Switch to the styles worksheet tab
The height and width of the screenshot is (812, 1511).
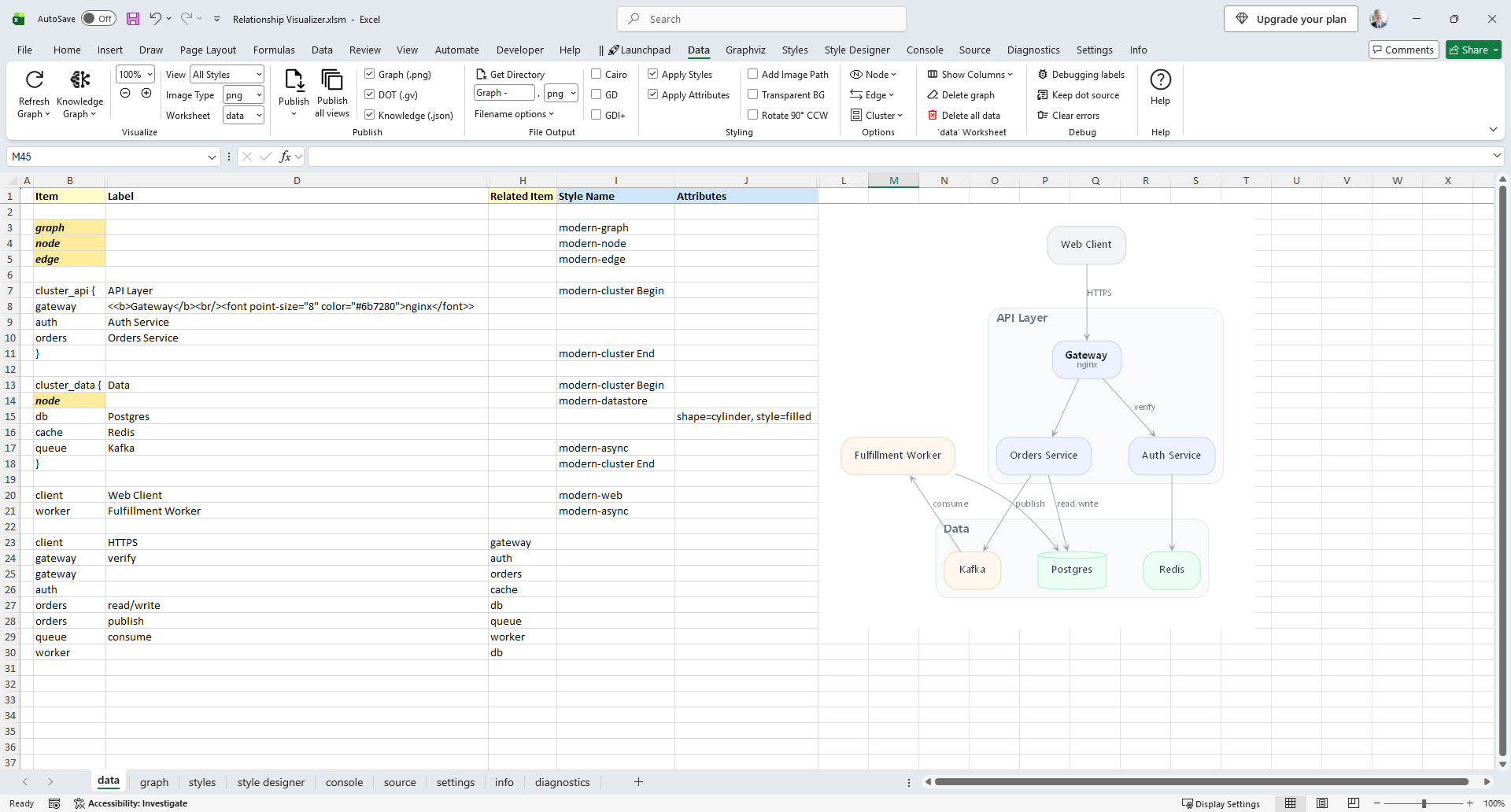[201, 782]
